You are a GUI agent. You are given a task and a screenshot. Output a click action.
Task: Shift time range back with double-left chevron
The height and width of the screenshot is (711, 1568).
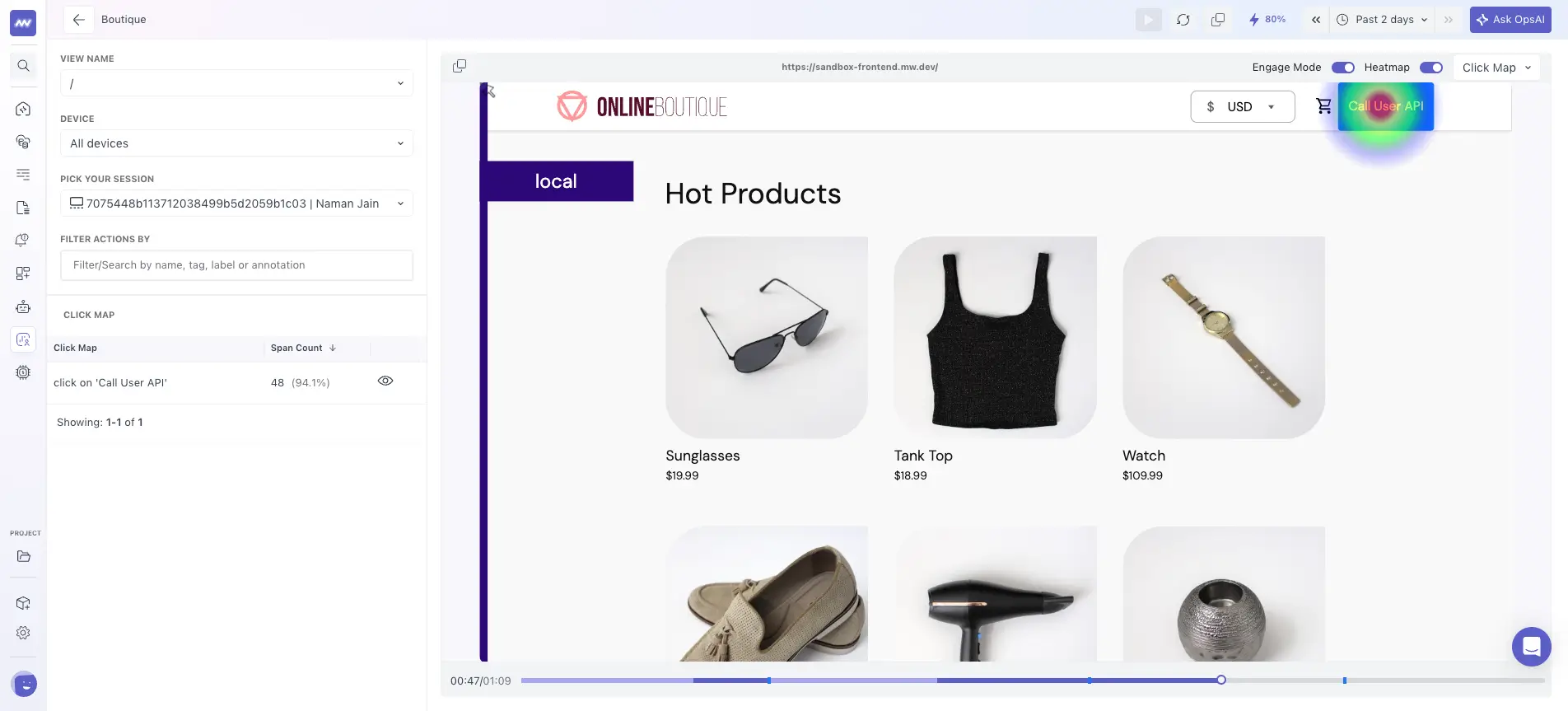pyautogui.click(x=1316, y=20)
